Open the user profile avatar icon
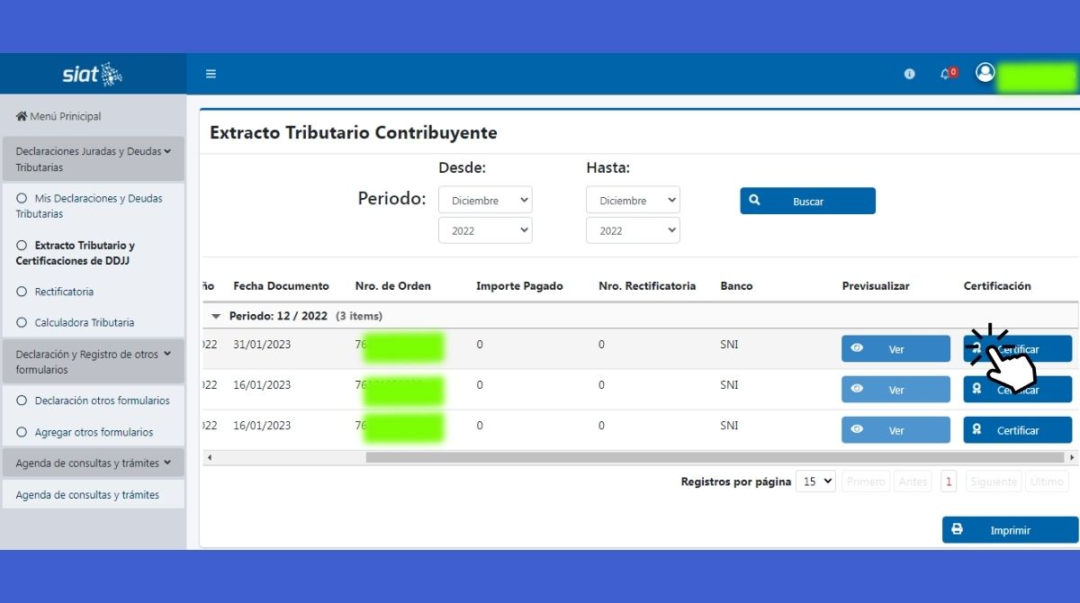The width and height of the screenshot is (1080, 603). pos(985,73)
